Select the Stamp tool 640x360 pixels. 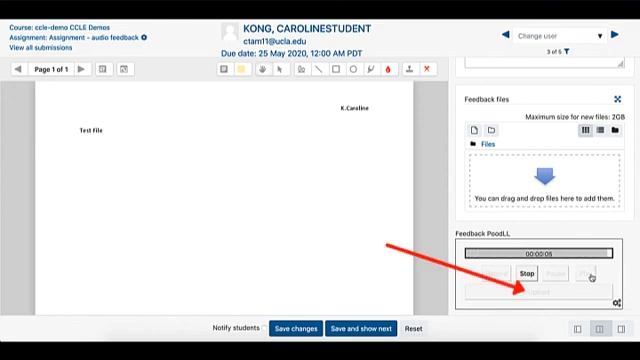[409, 69]
